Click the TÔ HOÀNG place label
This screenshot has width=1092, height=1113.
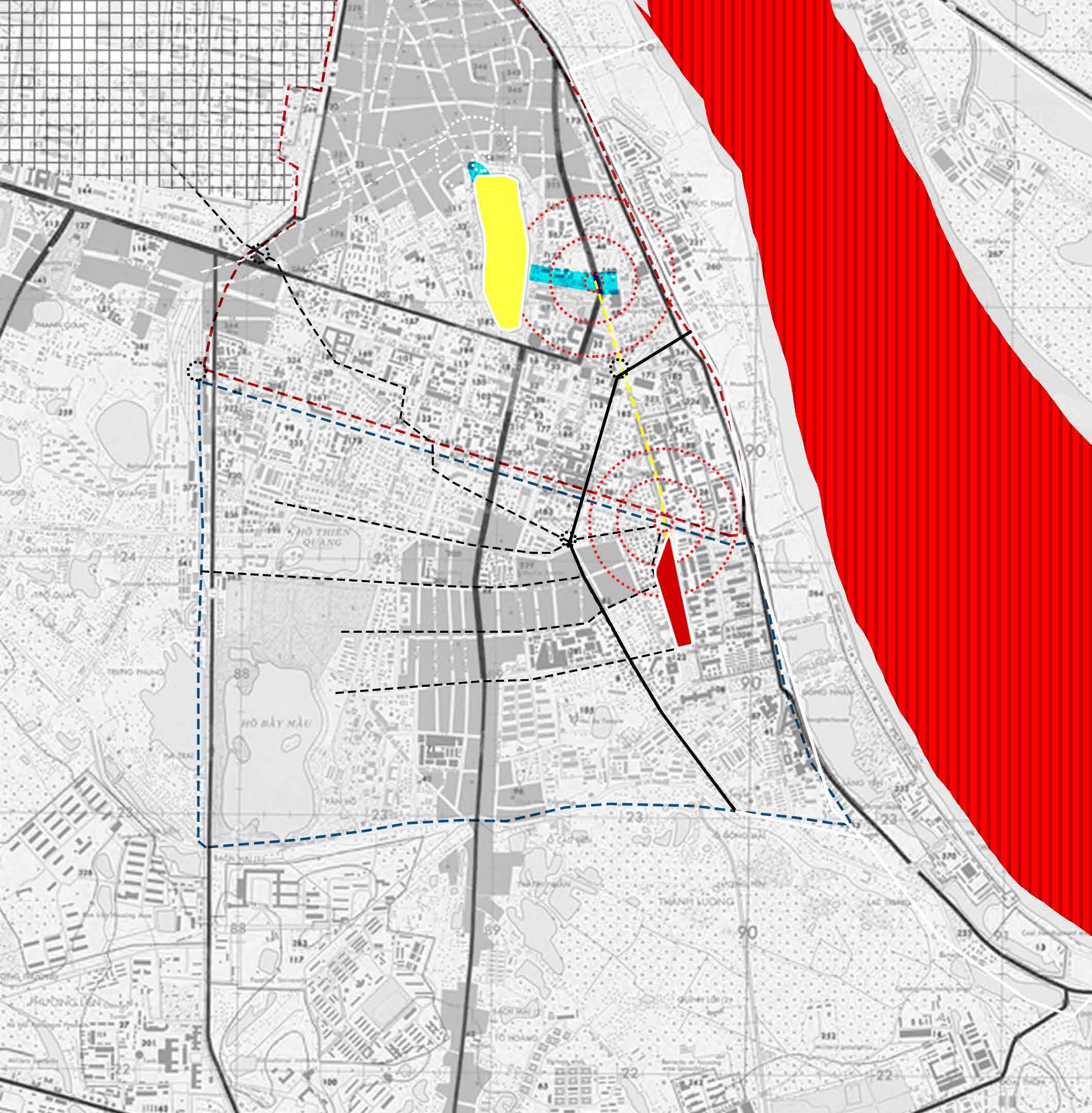(x=517, y=1038)
